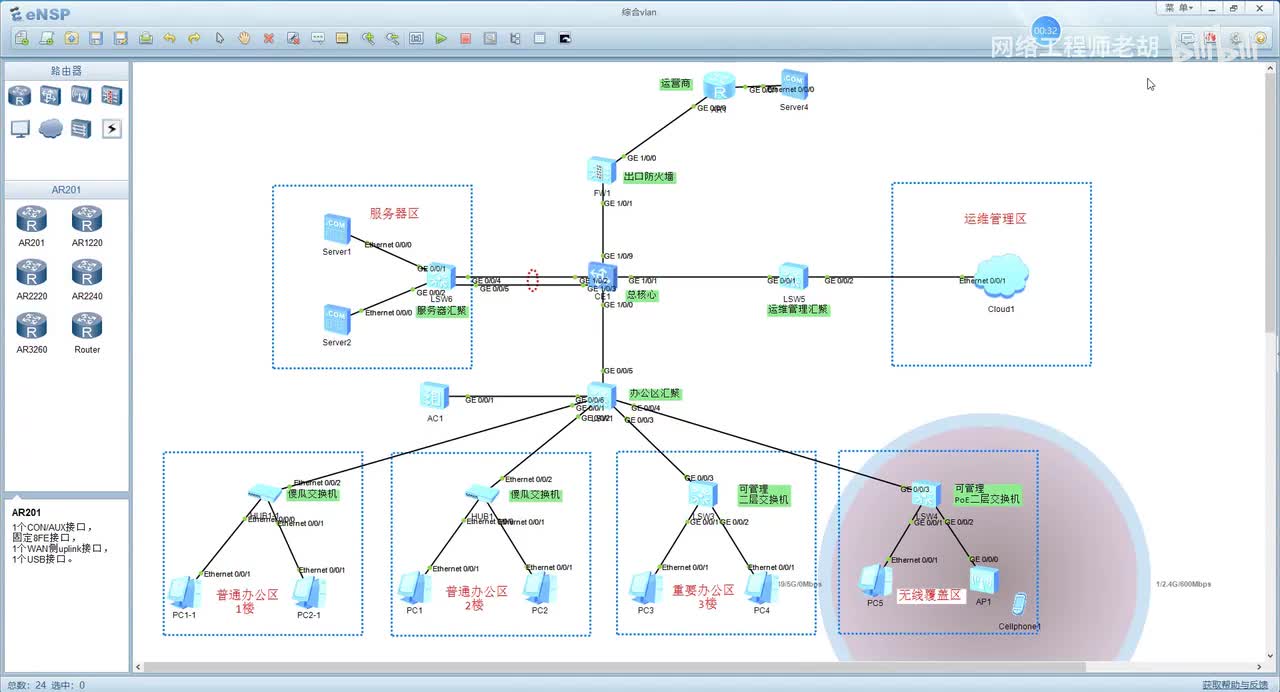The width and height of the screenshot is (1280, 692).
Task: Redo the last undone action
Action: pos(195,38)
